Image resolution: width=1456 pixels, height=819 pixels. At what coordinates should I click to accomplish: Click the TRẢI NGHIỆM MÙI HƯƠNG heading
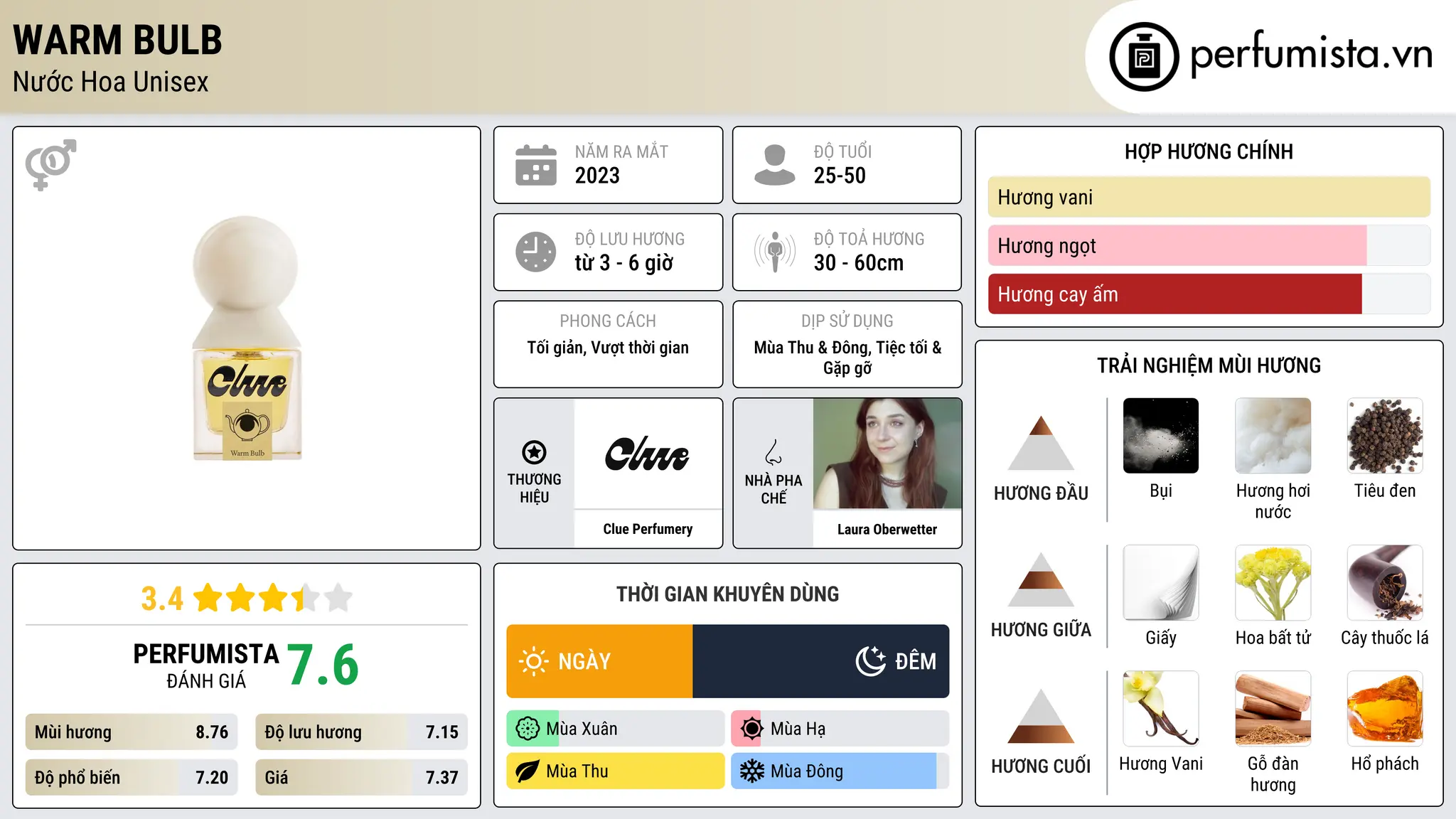[1209, 365]
